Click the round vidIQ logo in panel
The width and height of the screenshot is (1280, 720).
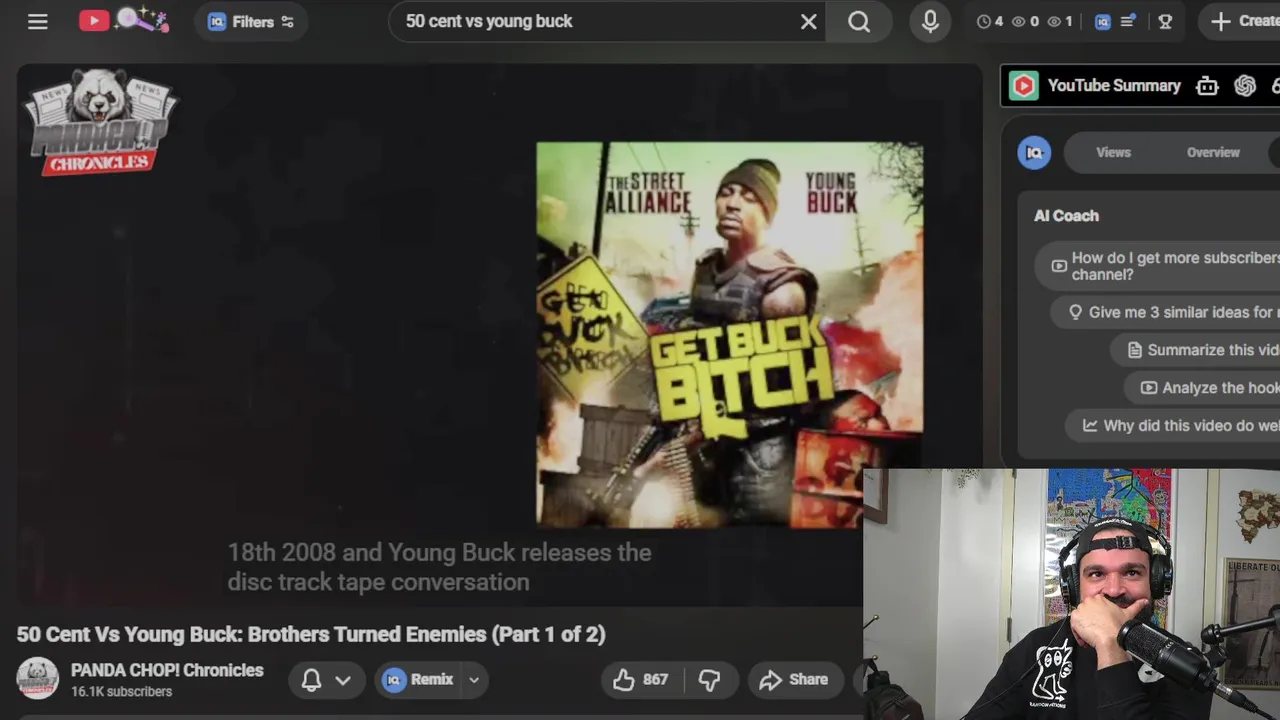point(1034,152)
